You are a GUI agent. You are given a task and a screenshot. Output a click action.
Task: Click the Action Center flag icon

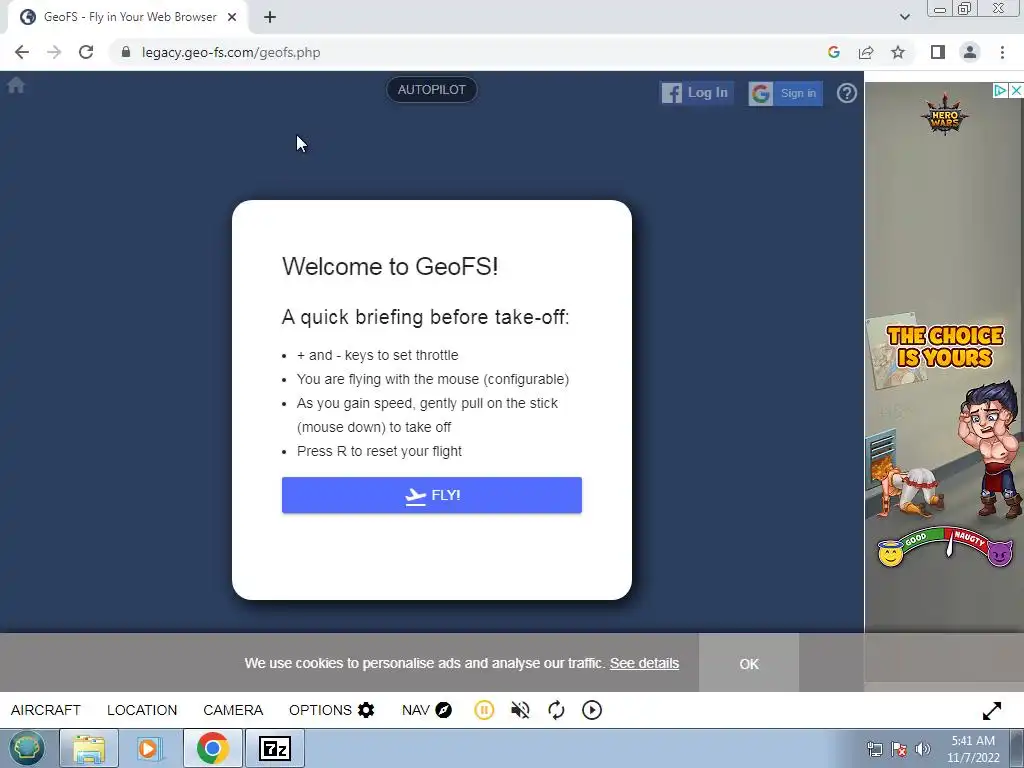click(x=899, y=749)
